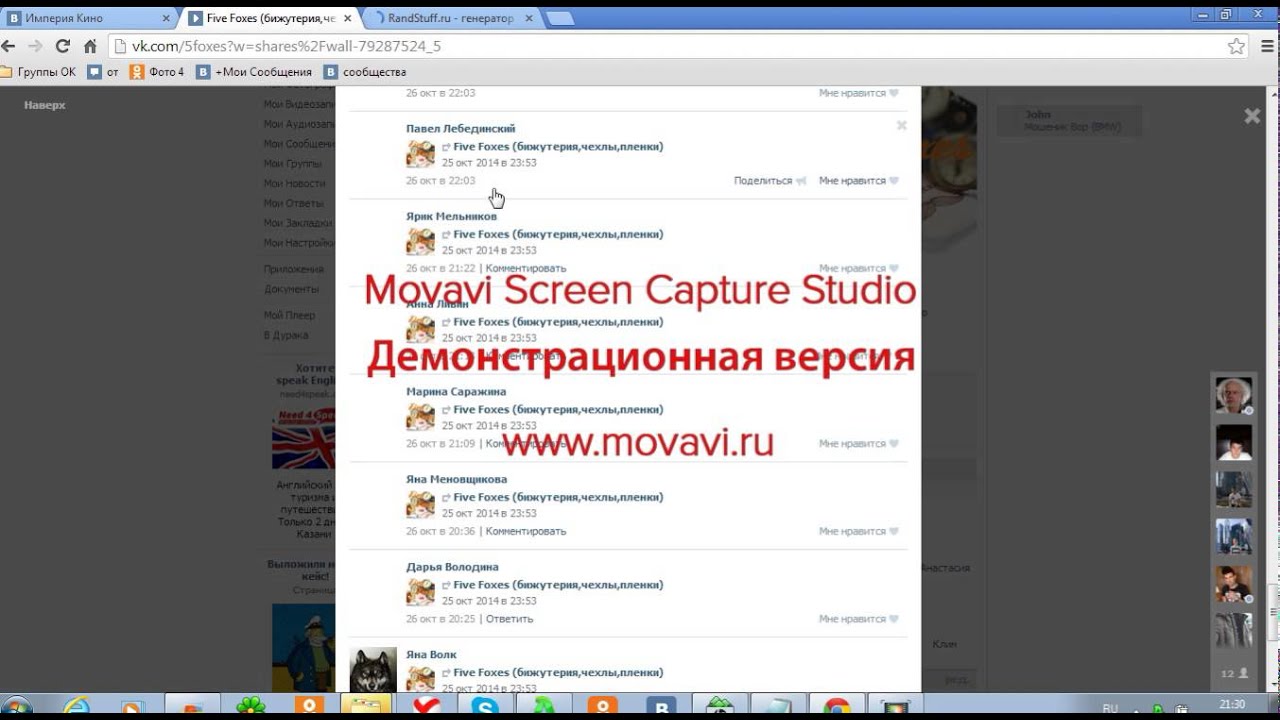
Task: Open the Группы ОК bookmark folder
Action: [x=38, y=72]
